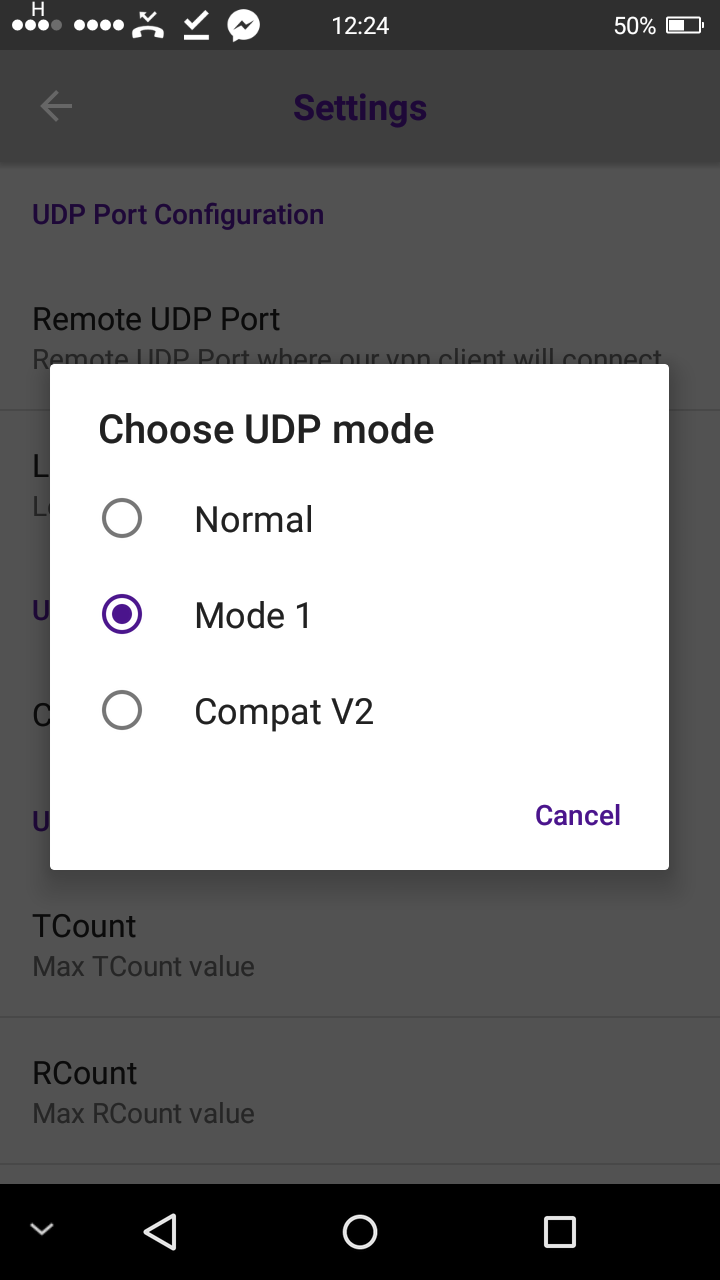720x1280 pixels.
Task: Tap the Normal option label text
Action: tap(254, 520)
